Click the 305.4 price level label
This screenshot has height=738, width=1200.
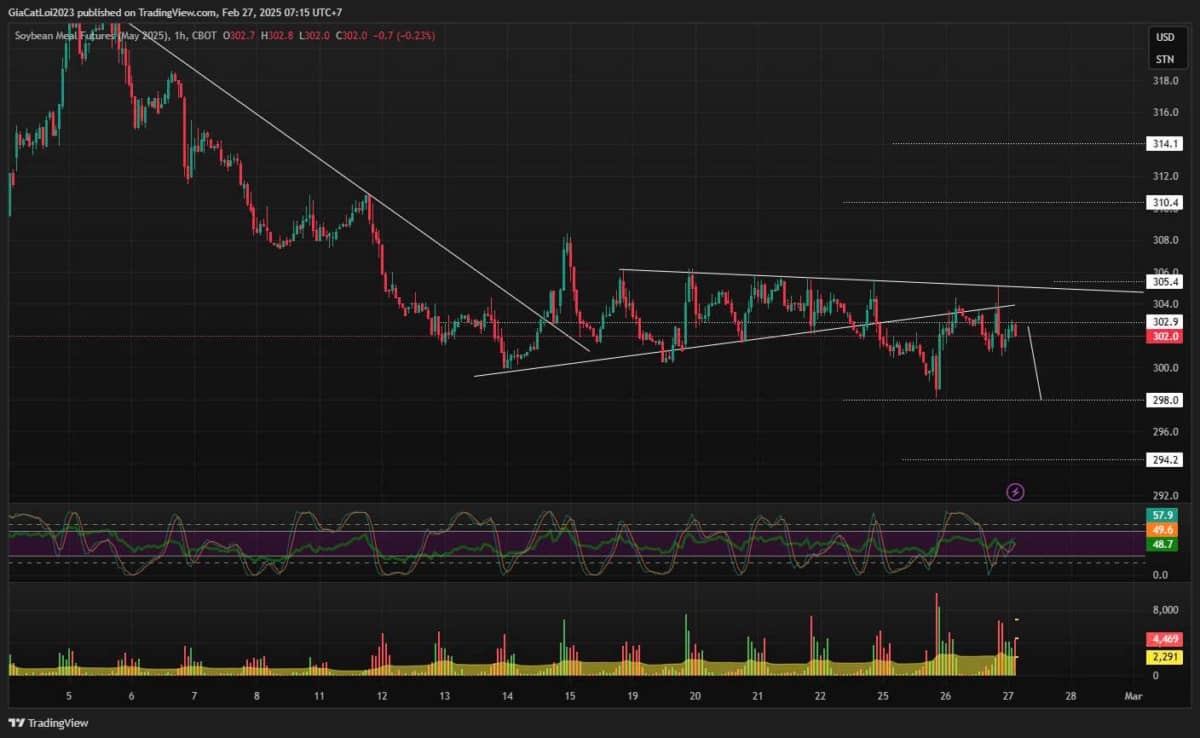click(1167, 281)
